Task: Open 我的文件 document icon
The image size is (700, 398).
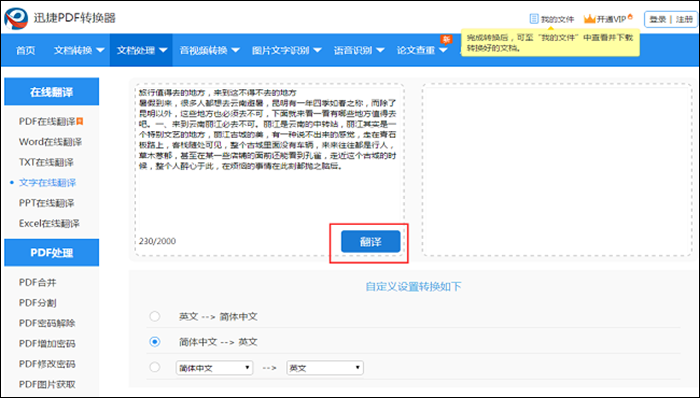Action: tap(533, 19)
